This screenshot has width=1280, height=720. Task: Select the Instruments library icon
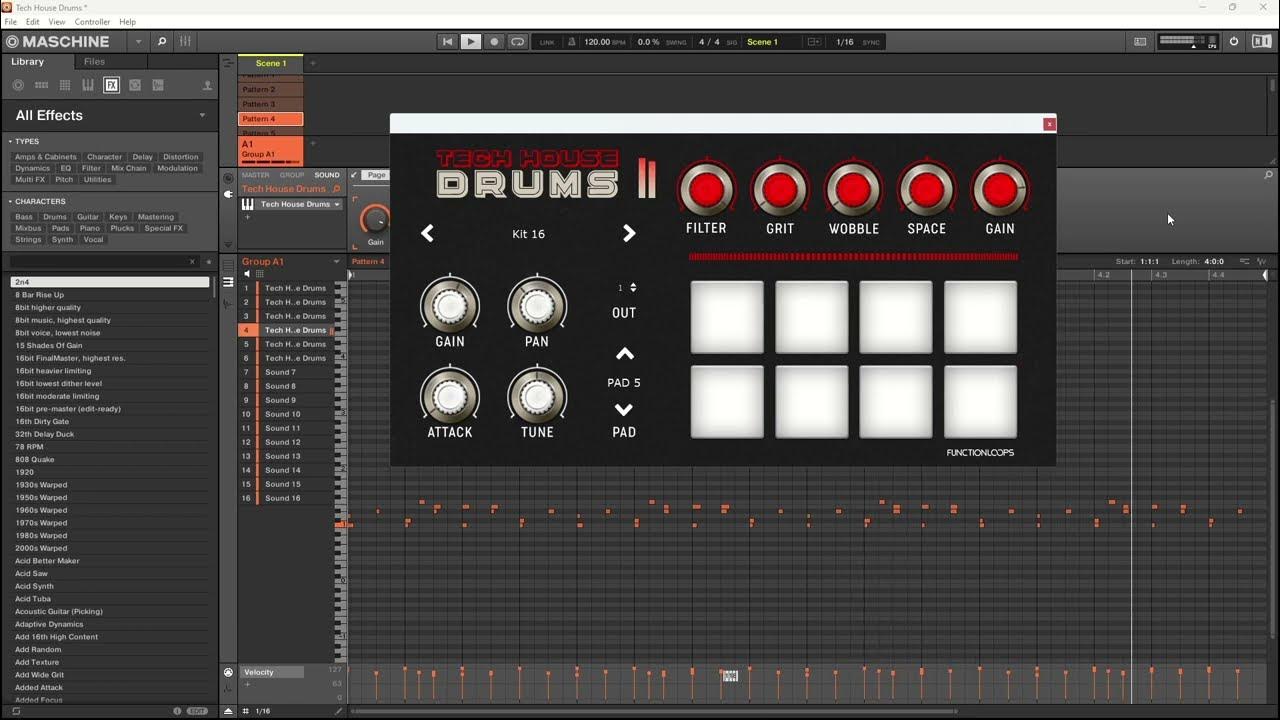click(x=88, y=86)
